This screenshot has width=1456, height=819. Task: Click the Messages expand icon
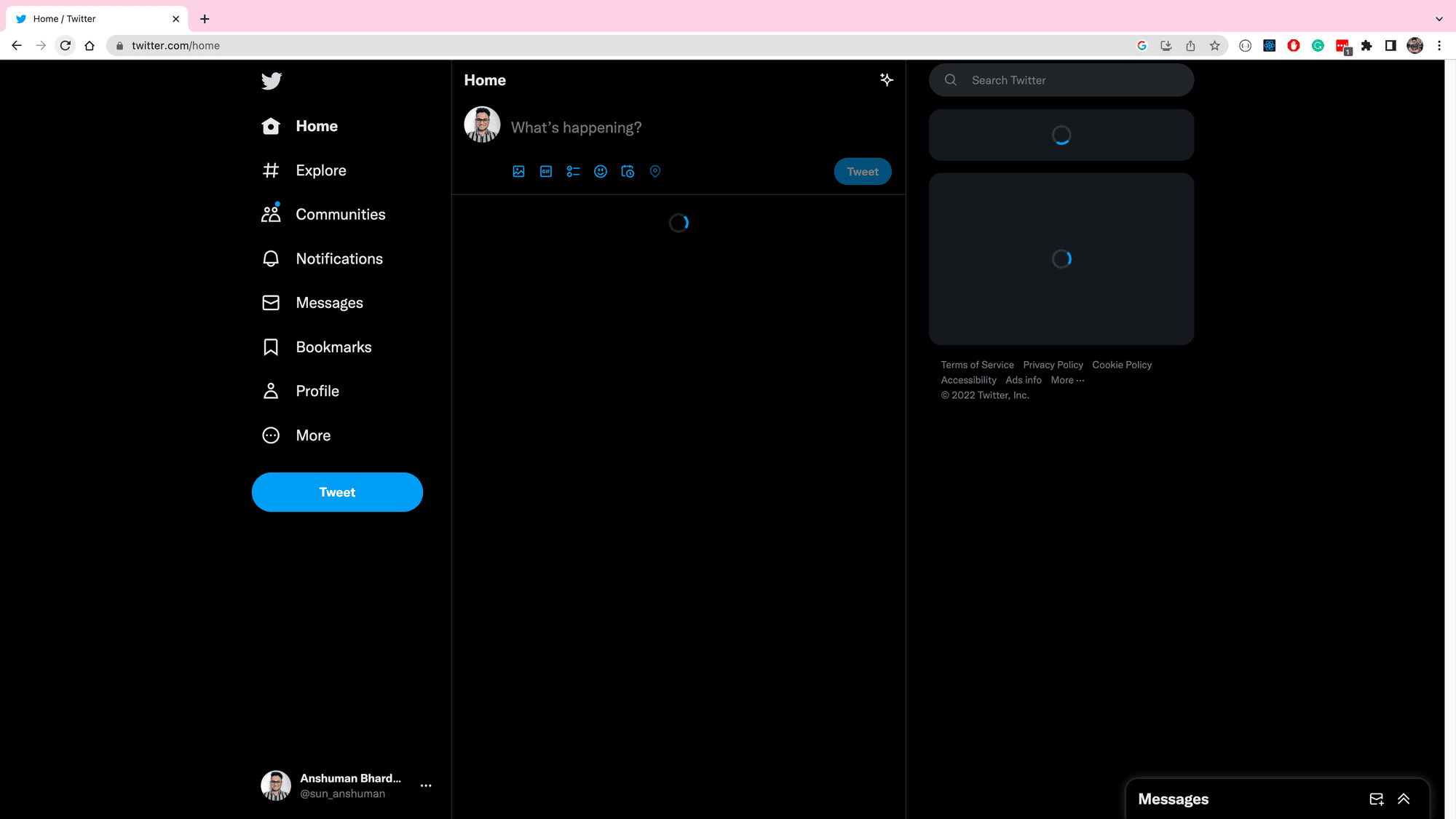click(x=1403, y=798)
